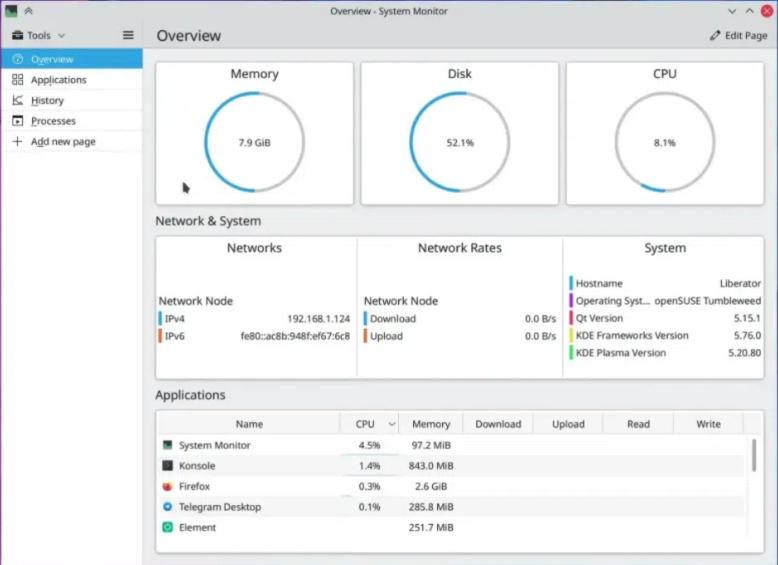Viewport: 778px width, 565px height.
Task: Click the Element app icon
Action: [167, 527]
